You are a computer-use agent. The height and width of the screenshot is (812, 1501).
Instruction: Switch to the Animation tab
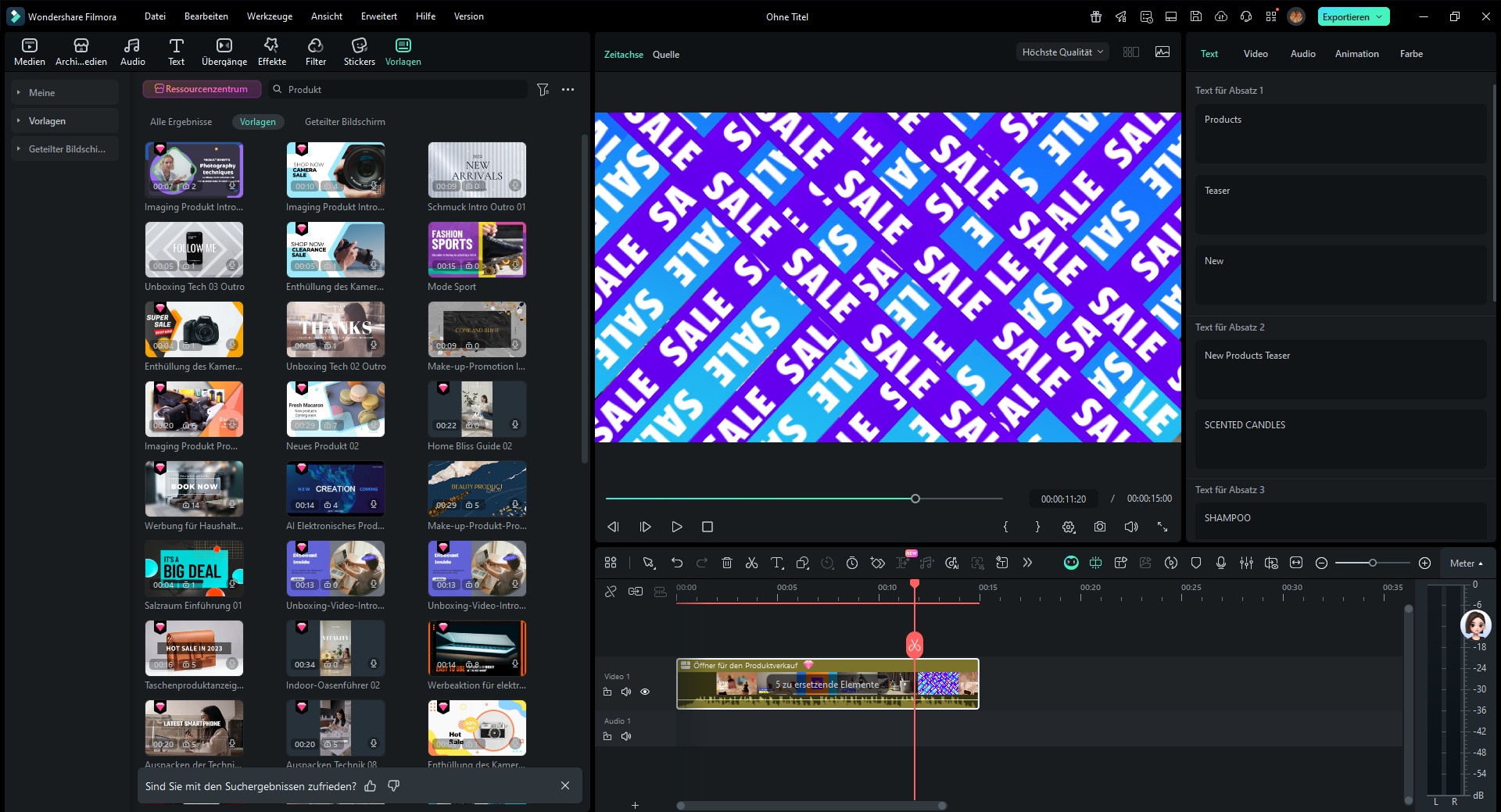click(1356, 54)
